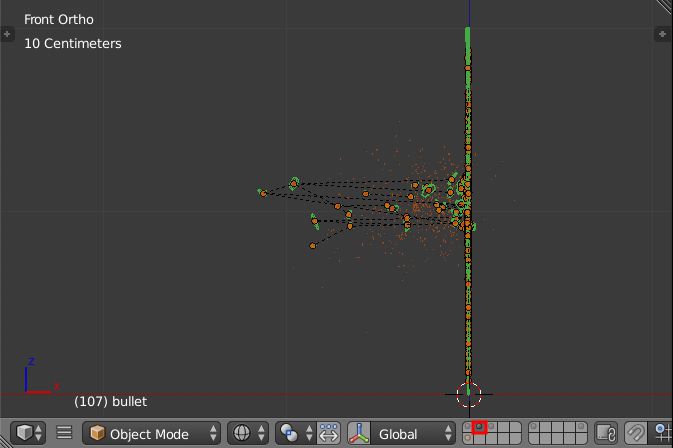Open the Global transform orientation dropdown
The image size is (673, 448).
(x=412, y=434)
